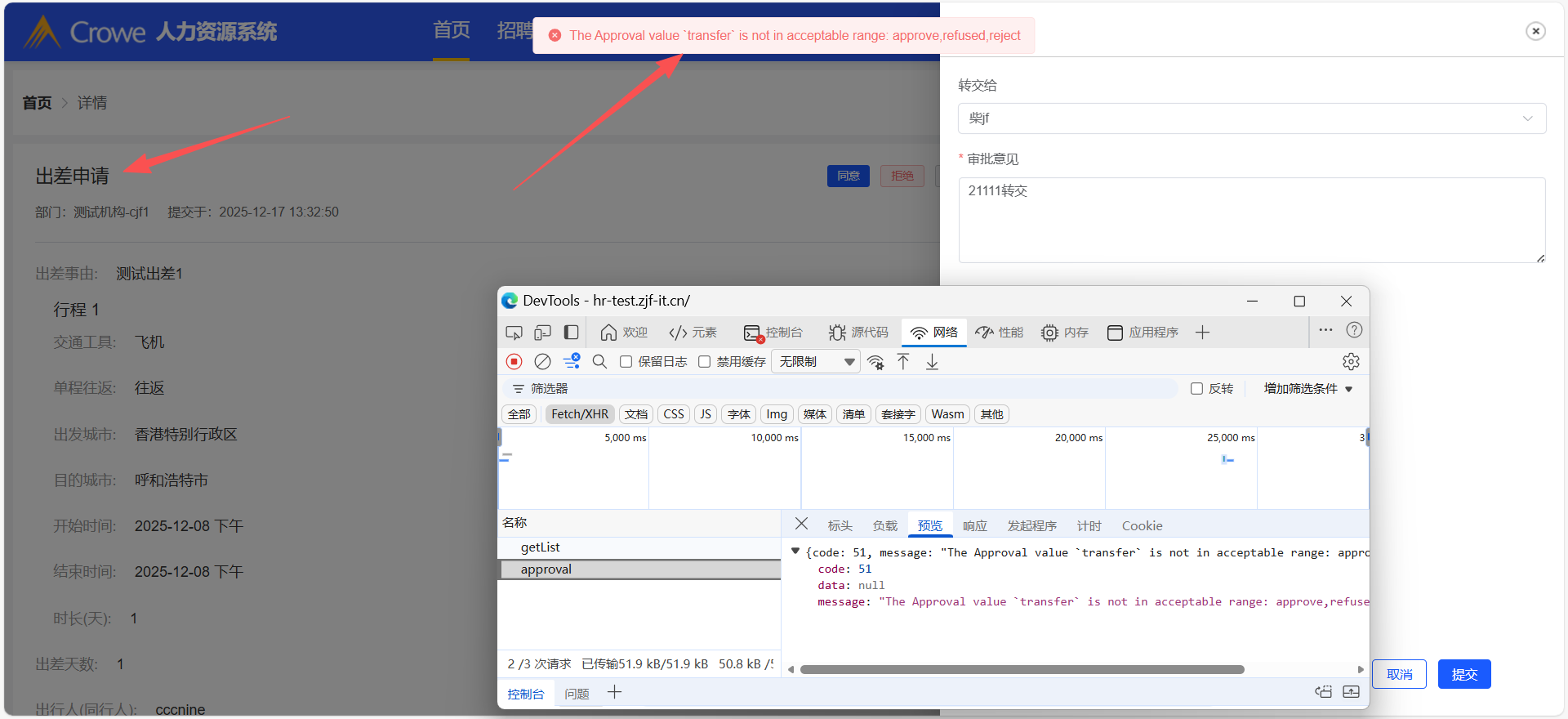Toggle the Wasm request filter
Screen dimensions: 1568x719
pyautogui.click(x=948, y=414)
